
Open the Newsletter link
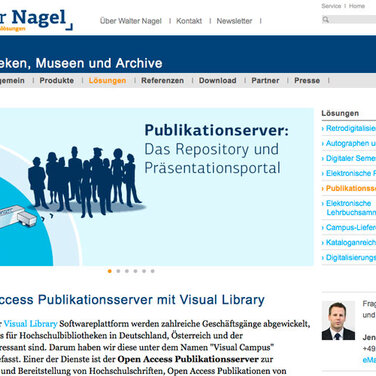(x=234, y=21)
